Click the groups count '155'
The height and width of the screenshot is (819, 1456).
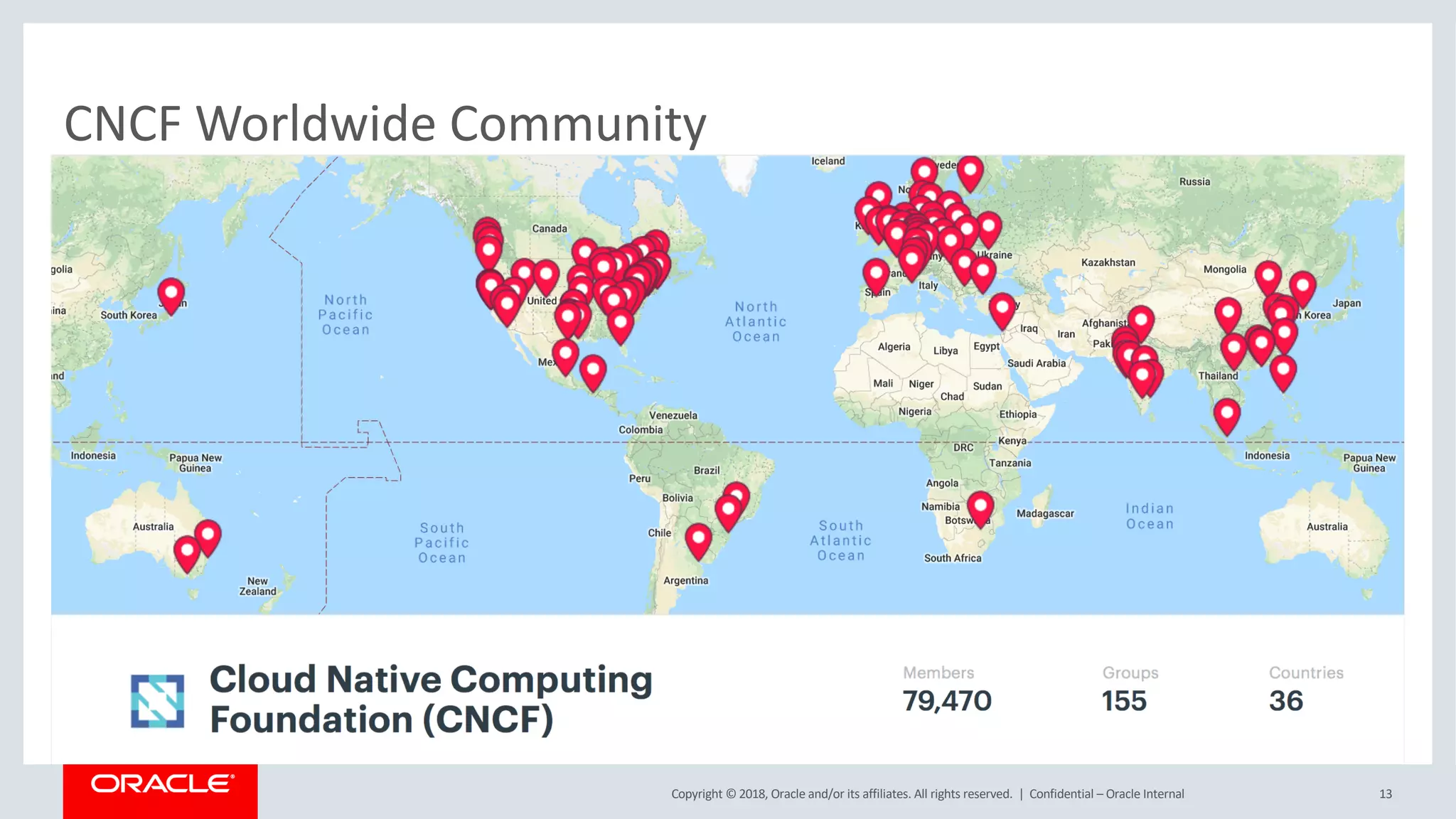point(1124,701)
